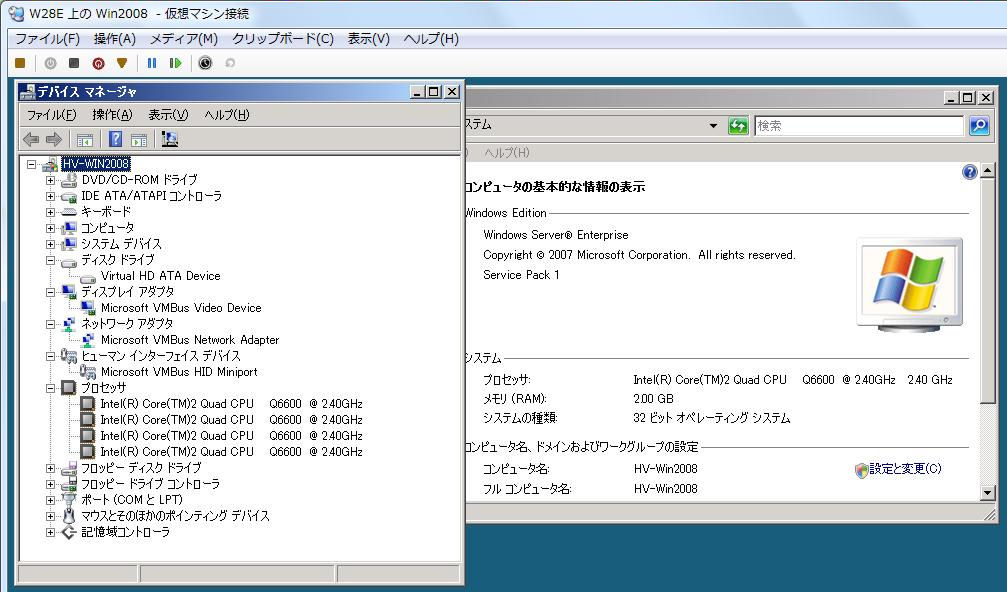
Task: Select Microsoft VMBus Network Adapter
Action: point(189,340)
